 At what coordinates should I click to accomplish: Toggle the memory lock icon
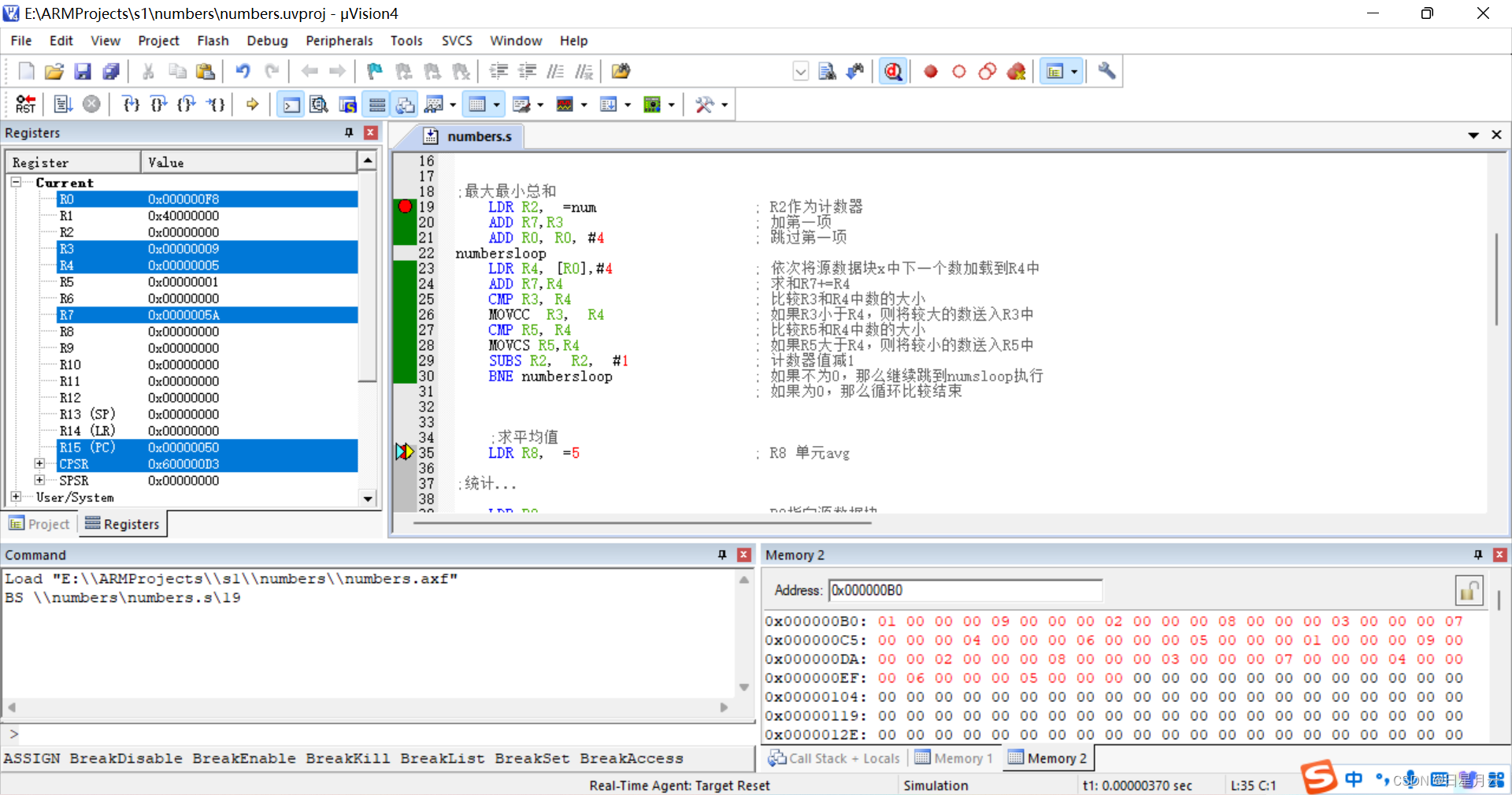[1469, 590]
